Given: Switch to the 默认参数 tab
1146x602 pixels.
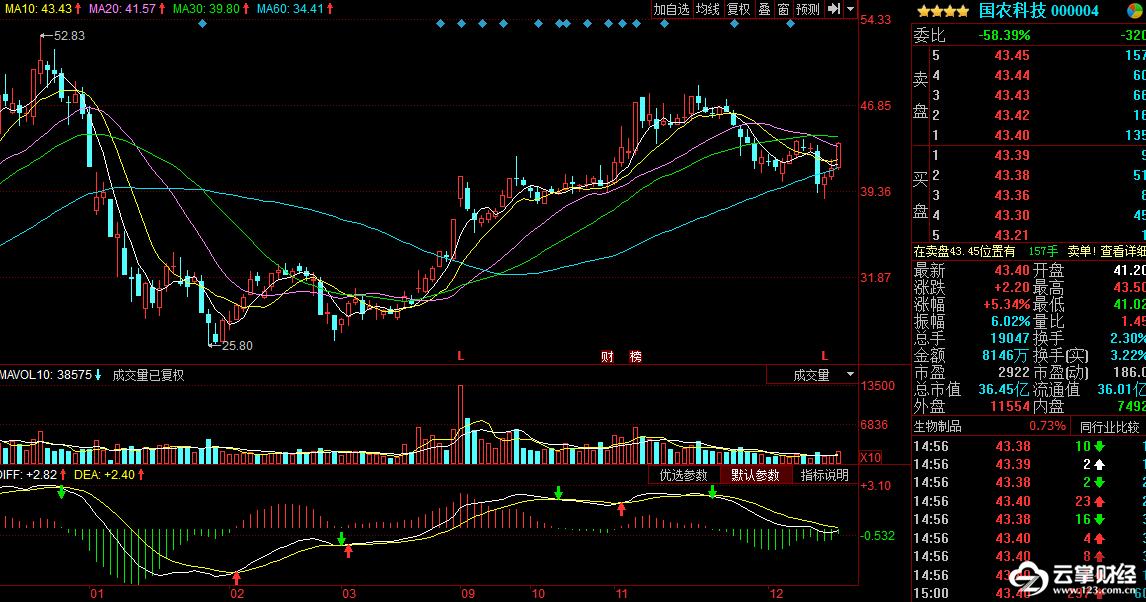Looking at the screenshot, I should point(755,475).
